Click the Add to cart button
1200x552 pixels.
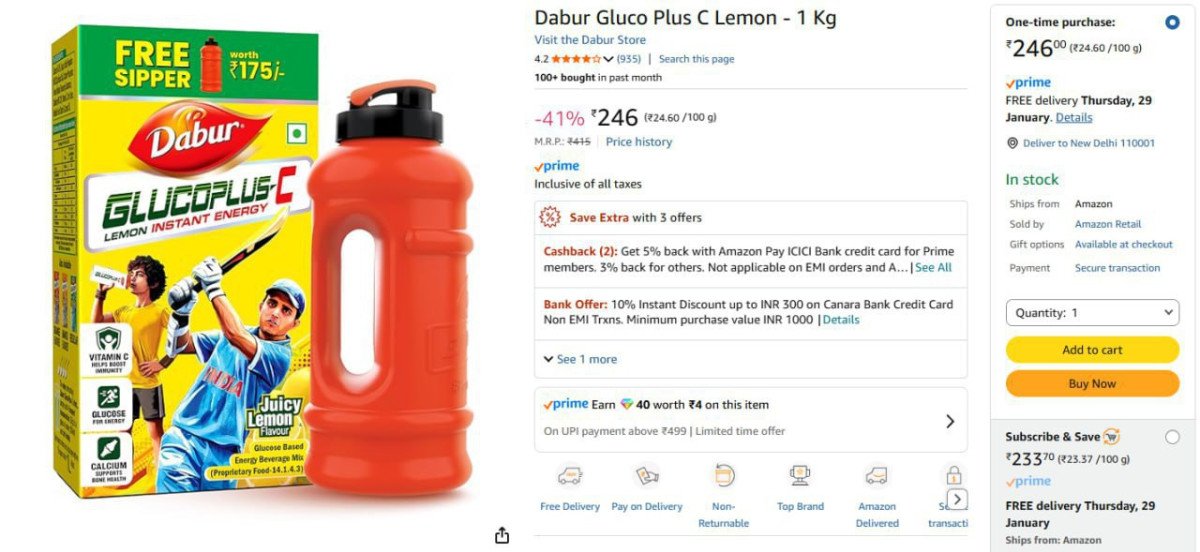(1092, 350)
